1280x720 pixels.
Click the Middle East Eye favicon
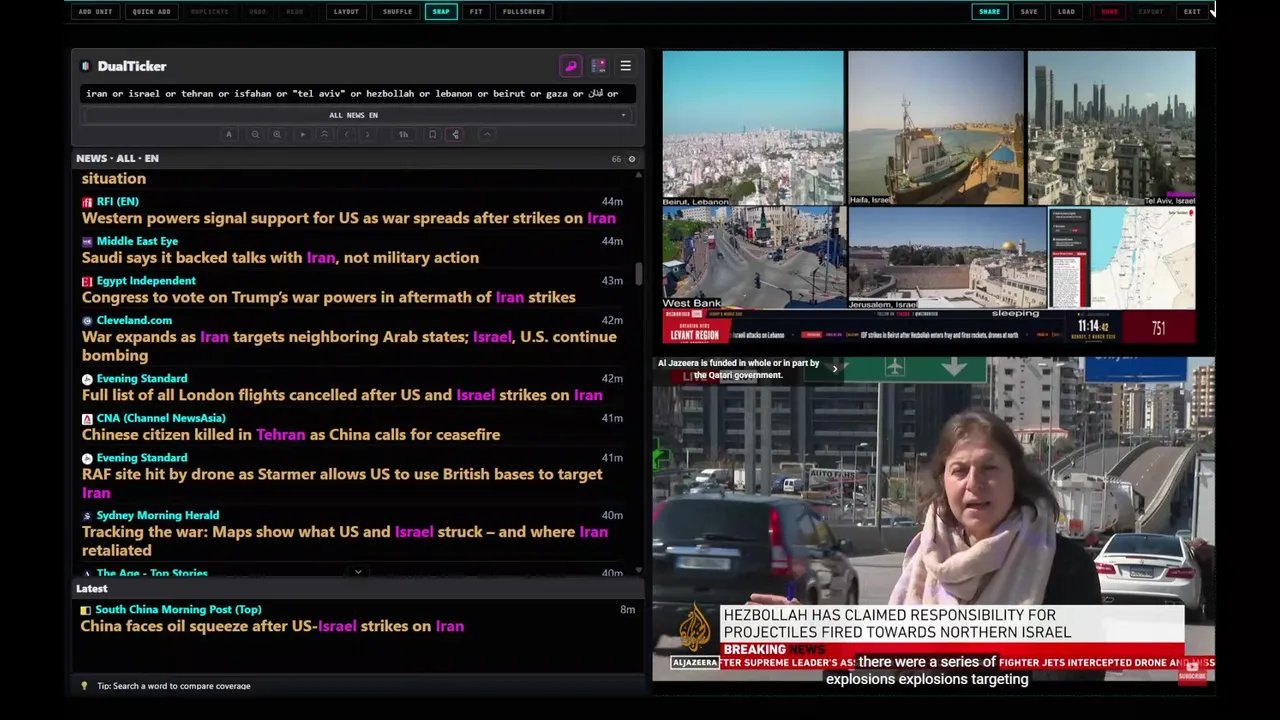[x=87, y=242]
